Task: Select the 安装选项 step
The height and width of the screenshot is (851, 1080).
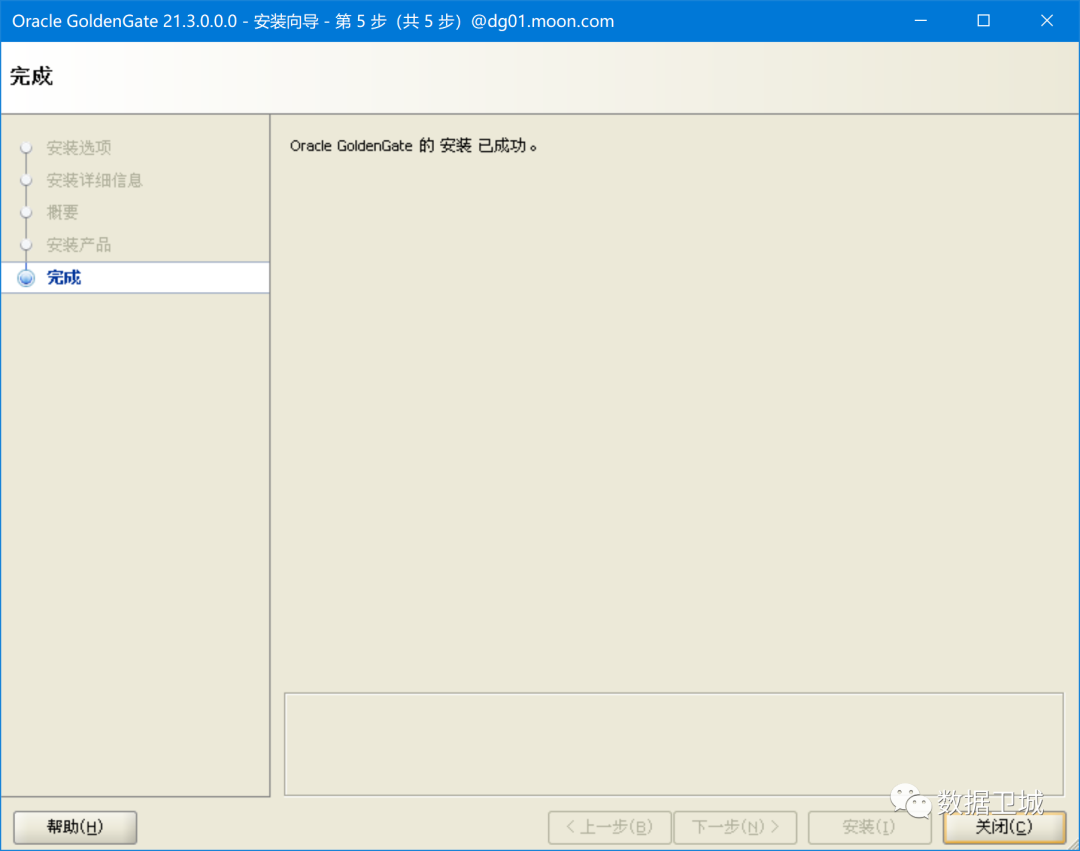Action: (x=79, y=147)
